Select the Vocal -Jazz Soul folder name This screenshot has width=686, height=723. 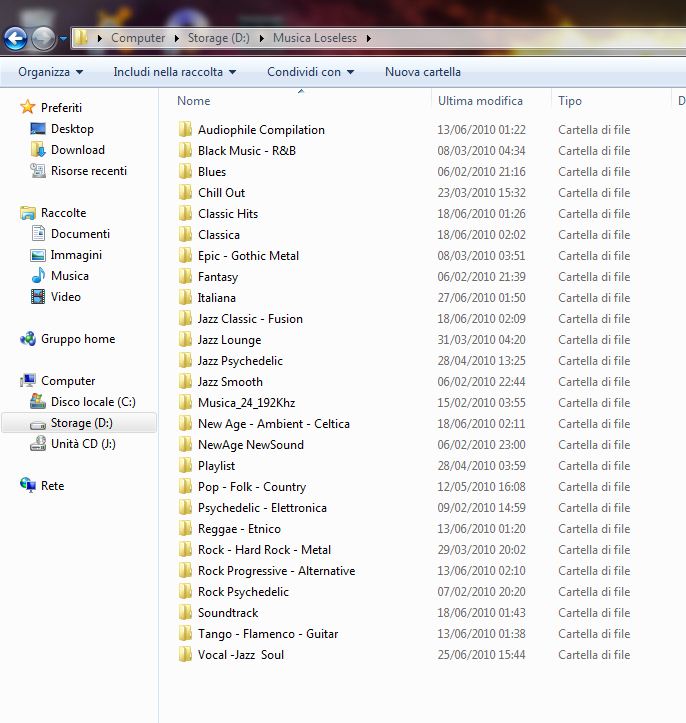(241, 655)
